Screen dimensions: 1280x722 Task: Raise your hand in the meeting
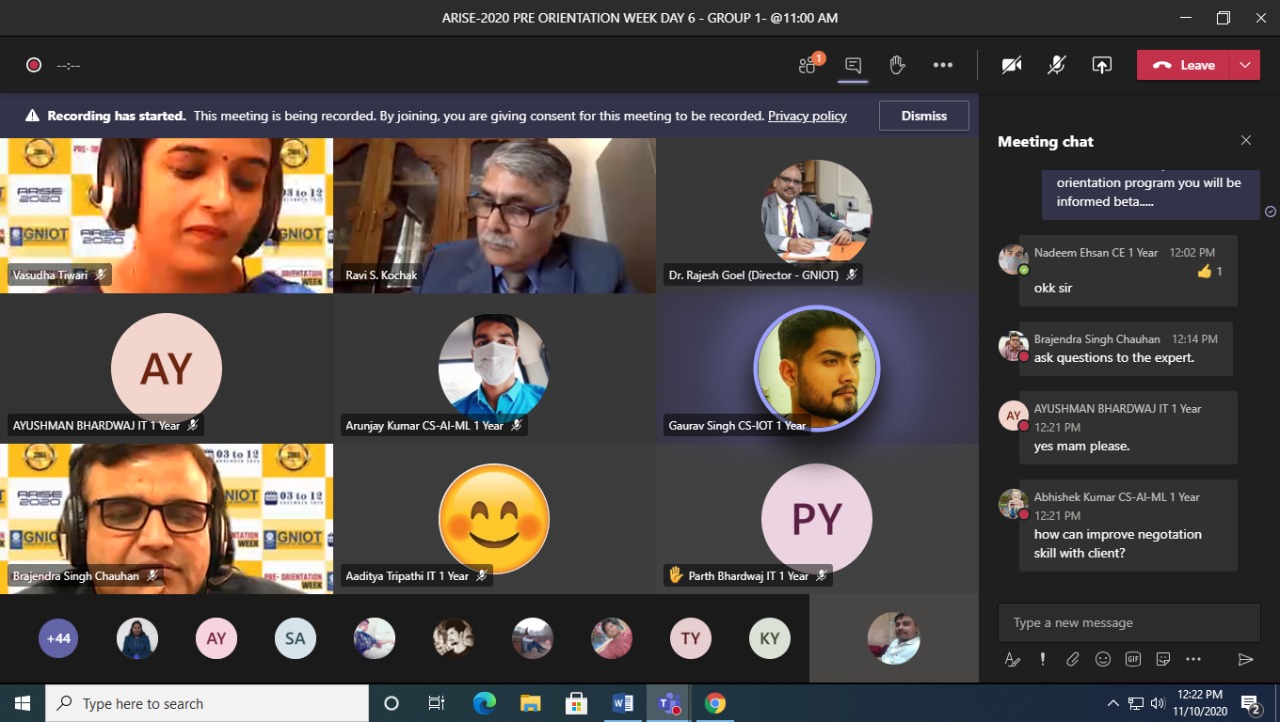point(897,65)
